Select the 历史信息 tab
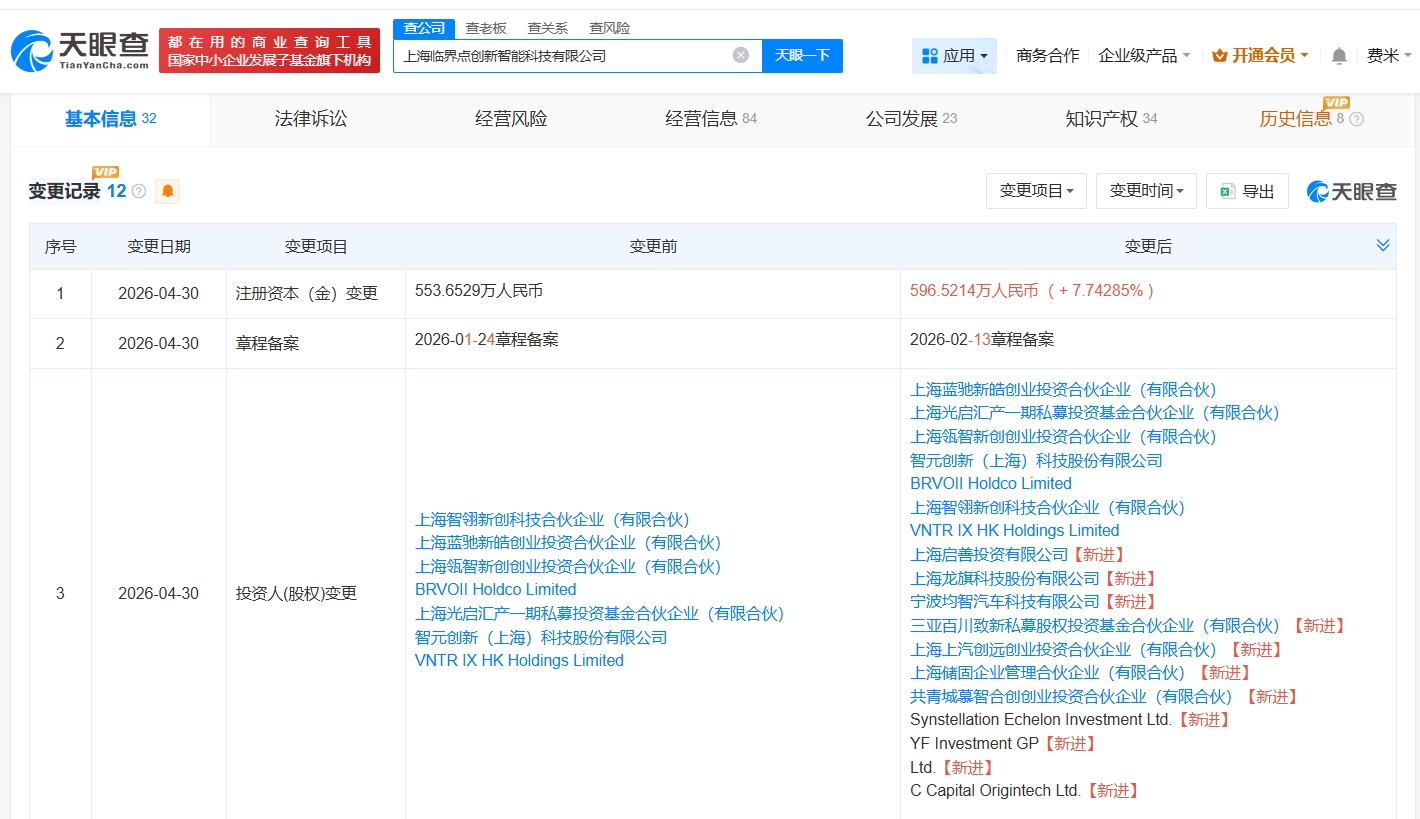The image size is (1420, 819). point(1296,119)
